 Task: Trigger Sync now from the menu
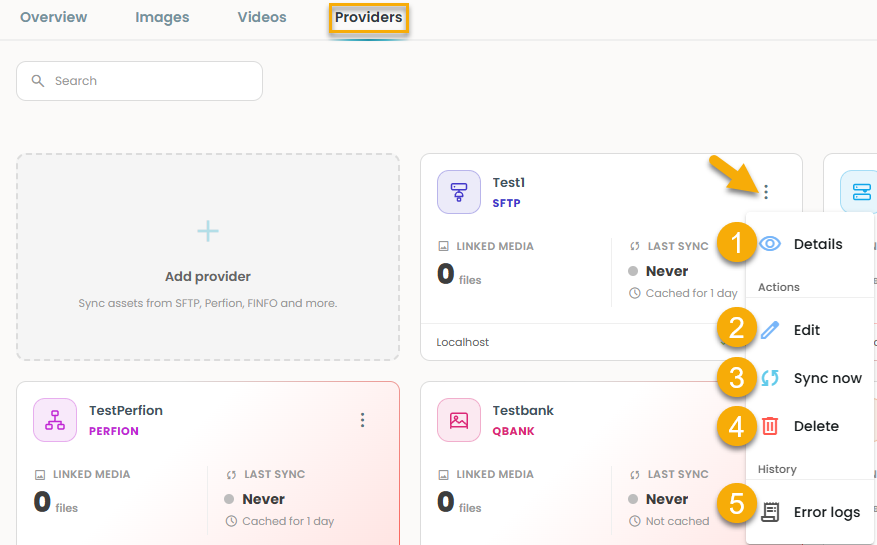(x=810, y=378)
